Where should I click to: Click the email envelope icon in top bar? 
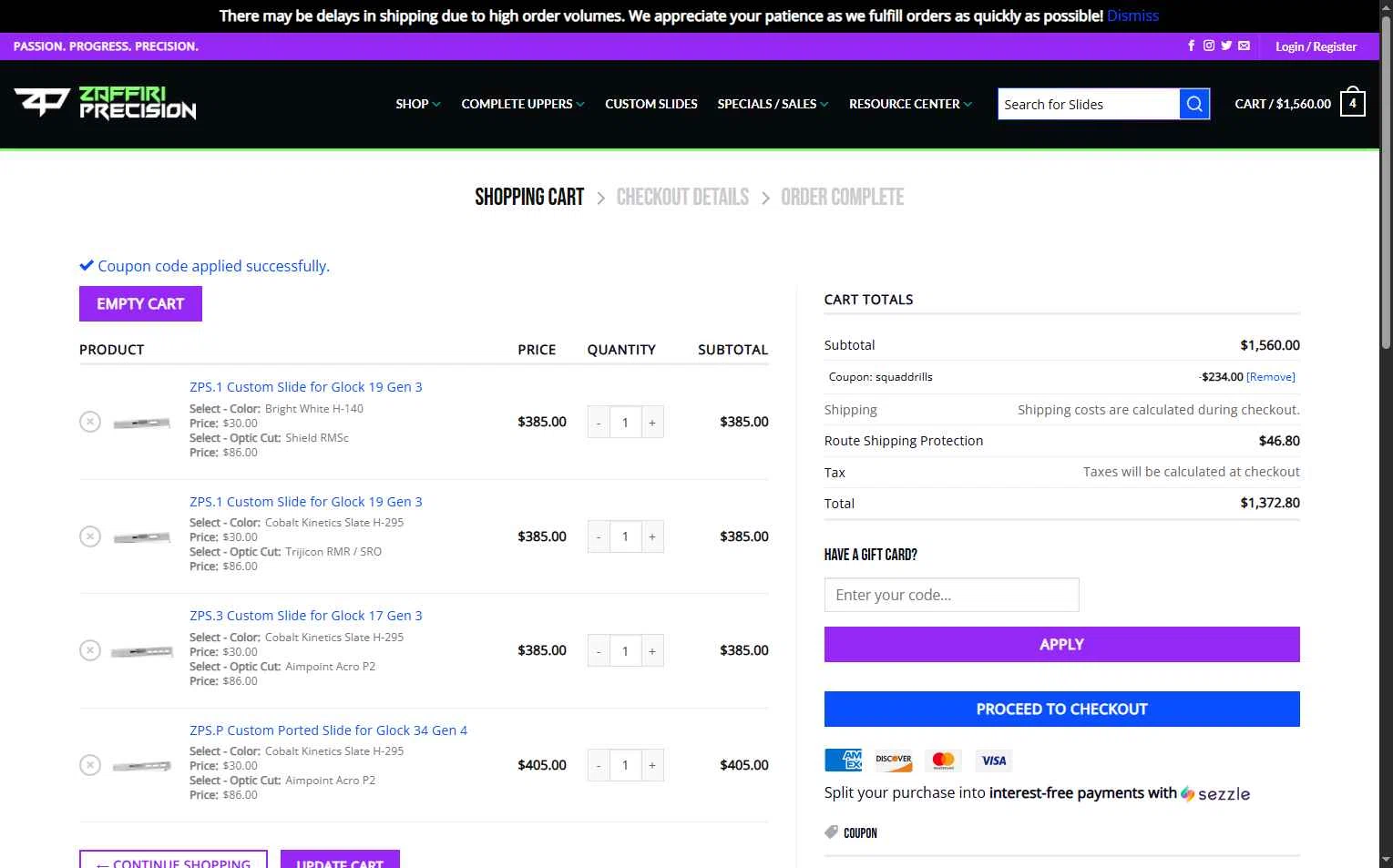point(1244,46)
